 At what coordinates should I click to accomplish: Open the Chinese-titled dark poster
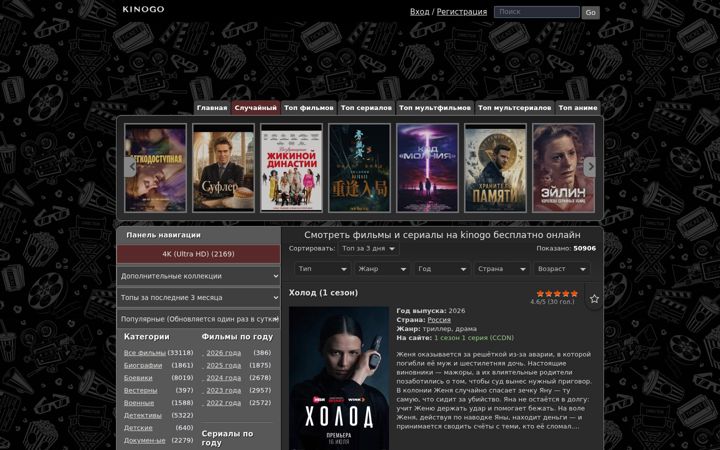360,168
